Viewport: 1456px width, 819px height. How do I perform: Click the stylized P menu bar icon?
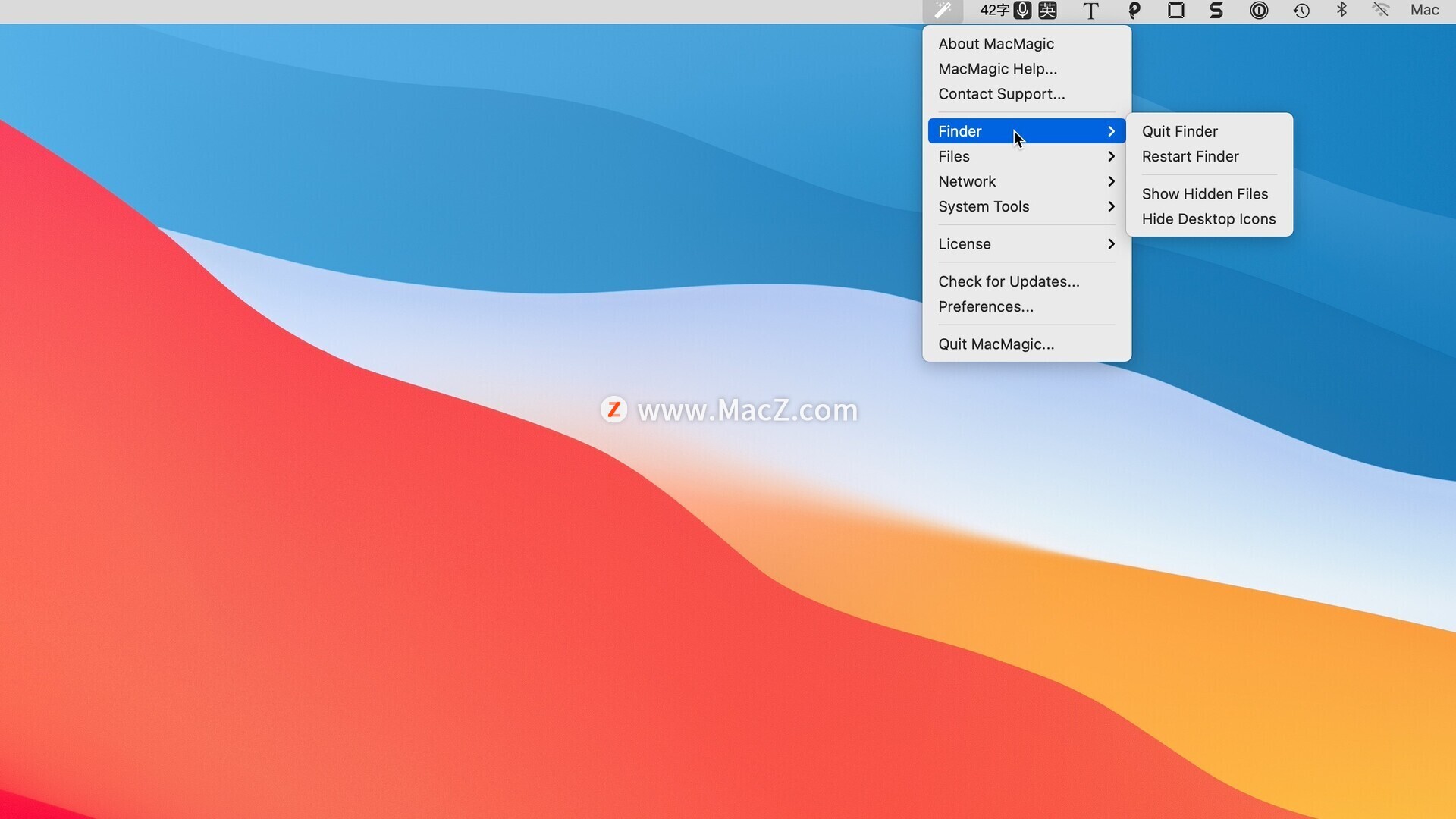click(x=1134, y=11)
